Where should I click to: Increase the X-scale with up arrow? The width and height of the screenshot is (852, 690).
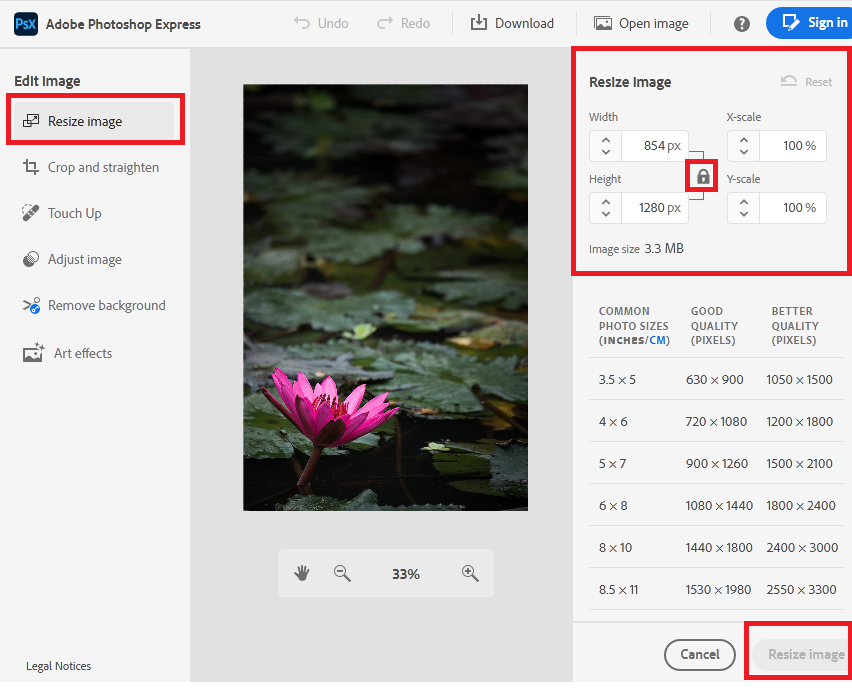click(744, 140)
